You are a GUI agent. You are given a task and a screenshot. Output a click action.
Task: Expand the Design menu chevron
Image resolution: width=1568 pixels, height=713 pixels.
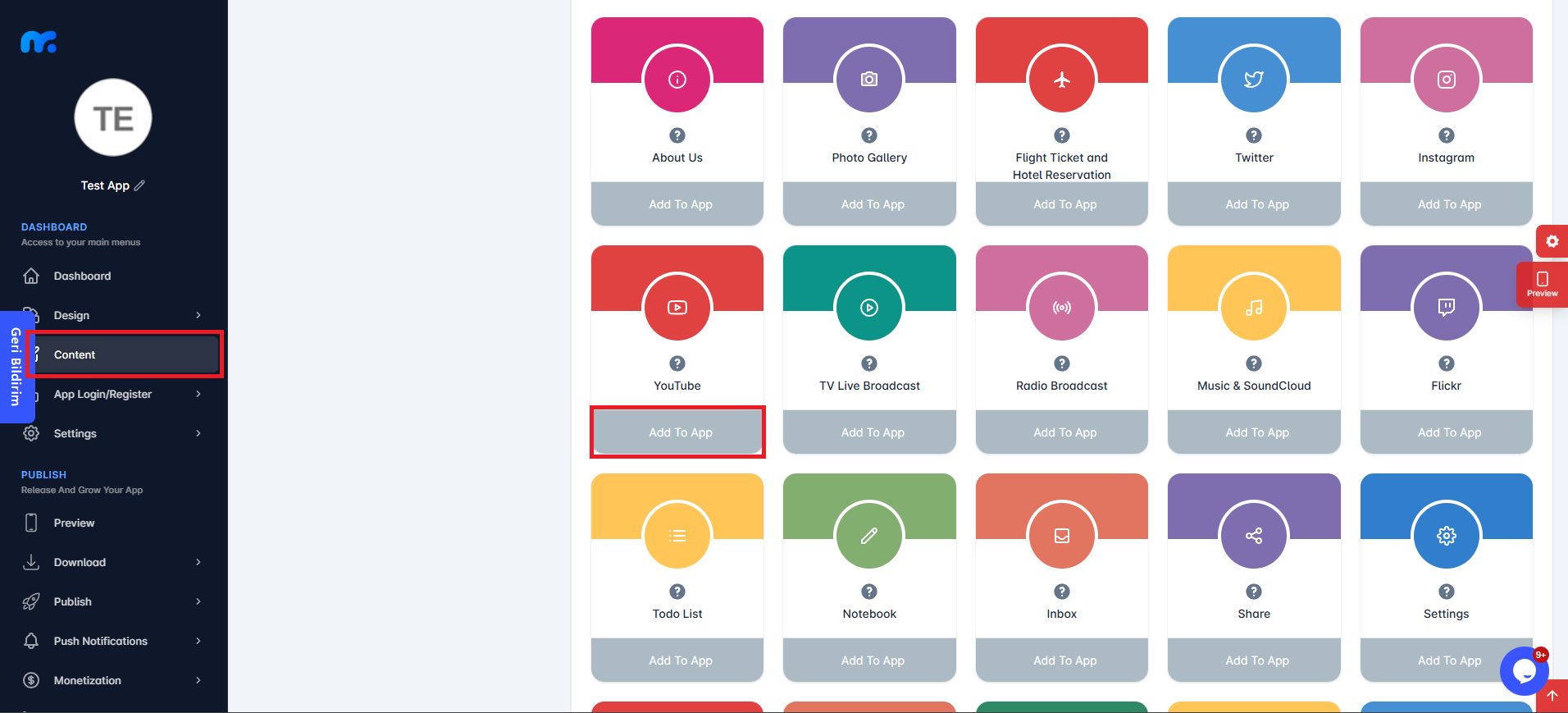click(x=198, y=315)
